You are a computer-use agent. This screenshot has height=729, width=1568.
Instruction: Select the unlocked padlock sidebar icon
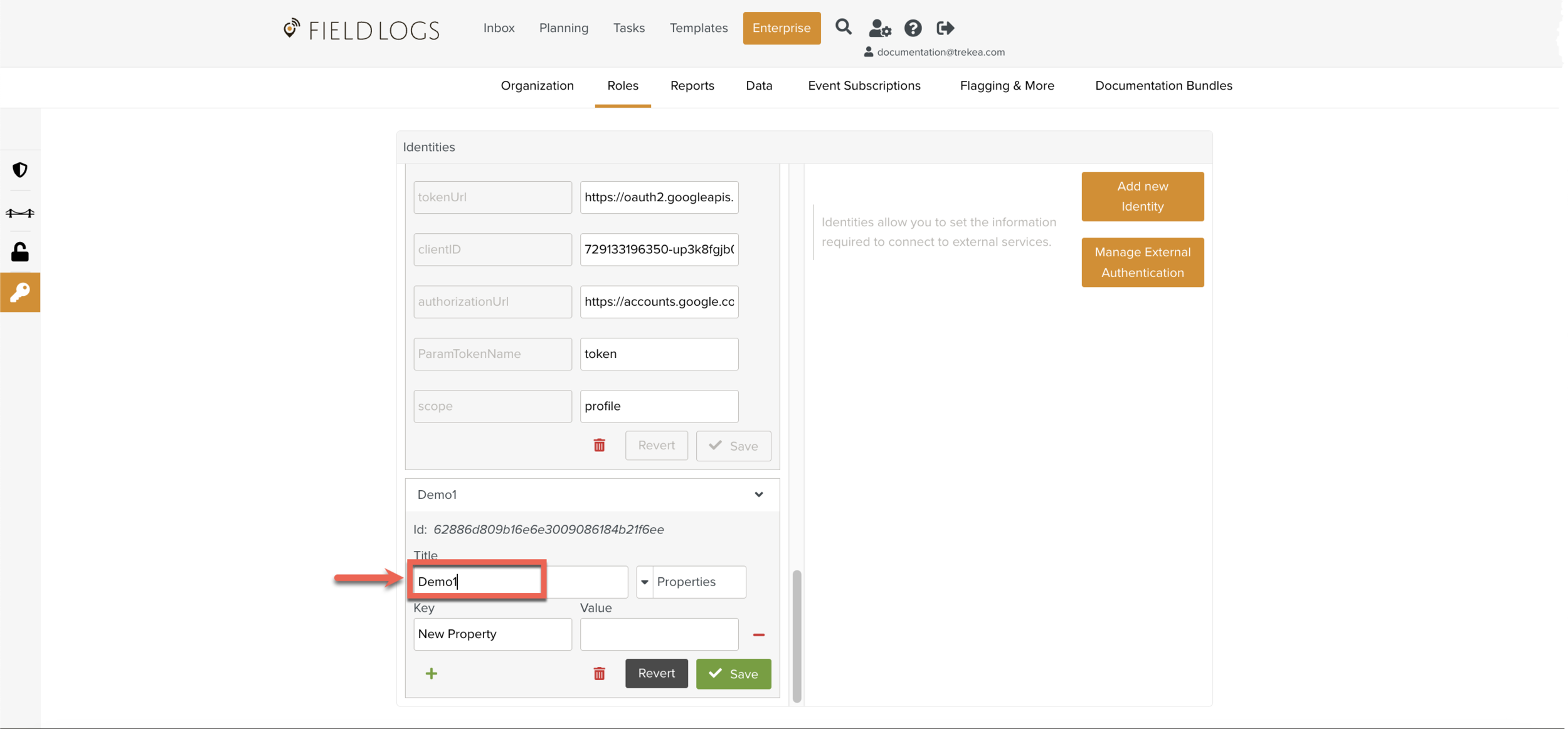(20, 252)
